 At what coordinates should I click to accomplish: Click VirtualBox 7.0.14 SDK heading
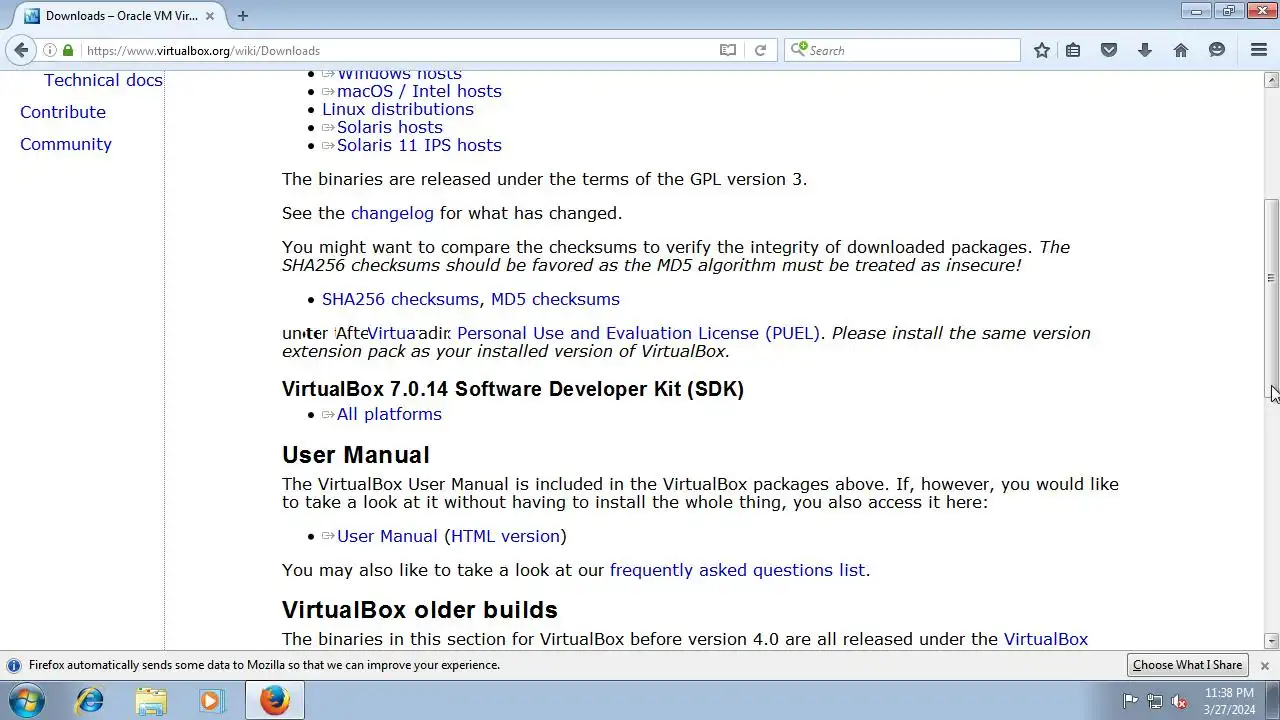pyautogui.click(x=513, y=389)
